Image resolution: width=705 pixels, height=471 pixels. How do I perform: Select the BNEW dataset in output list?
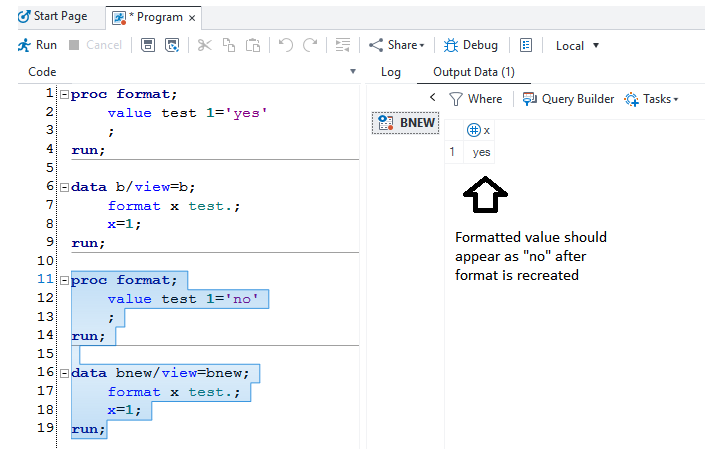pyautogui.click(x=405, y=123)
